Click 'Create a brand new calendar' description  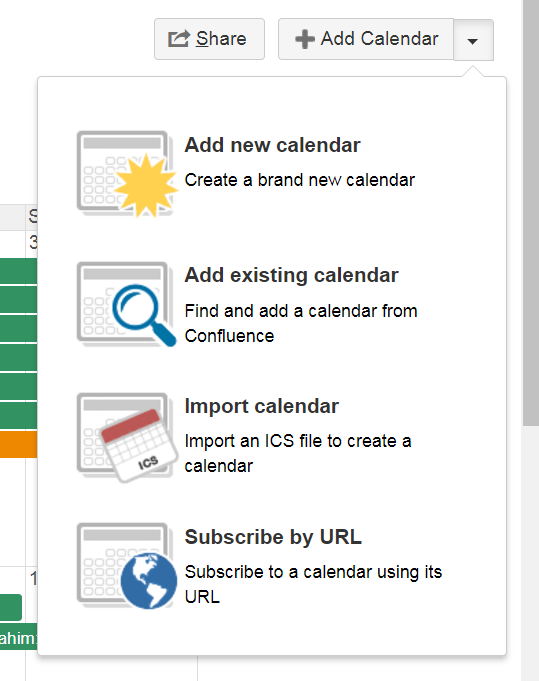300,180
